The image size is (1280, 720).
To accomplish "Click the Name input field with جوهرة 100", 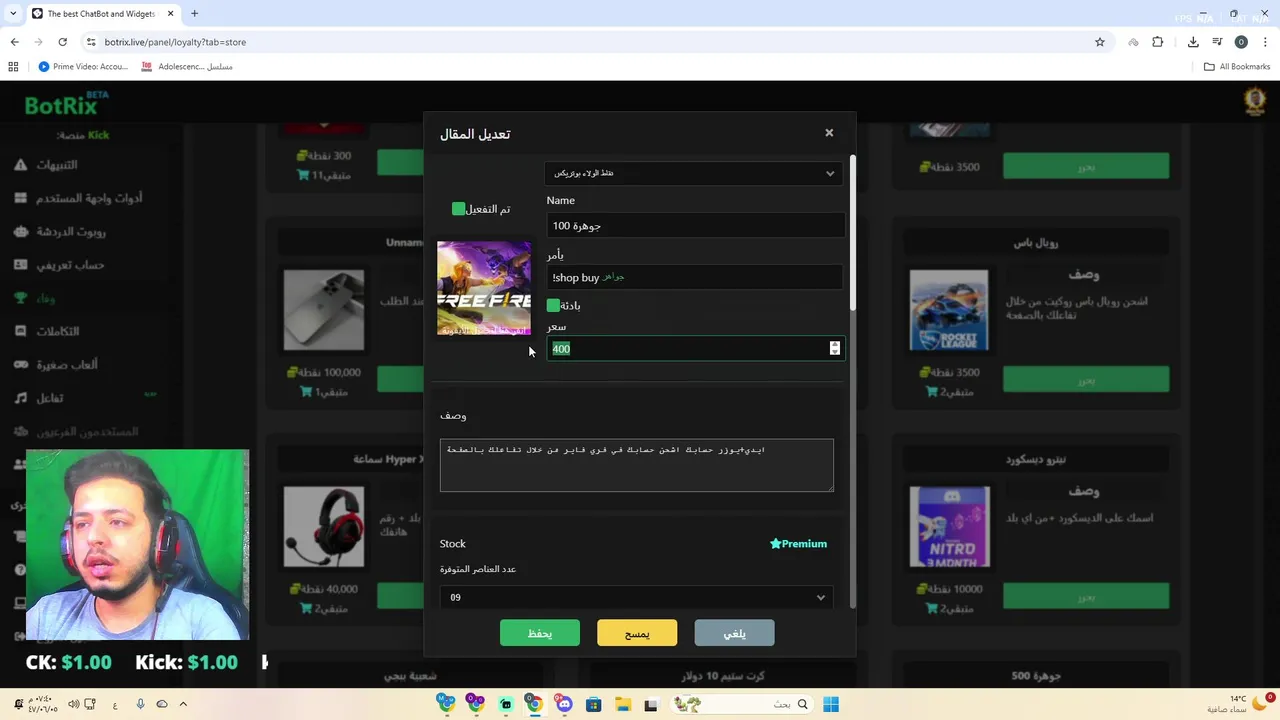I will pyautogui.click(x=696, y=226).
